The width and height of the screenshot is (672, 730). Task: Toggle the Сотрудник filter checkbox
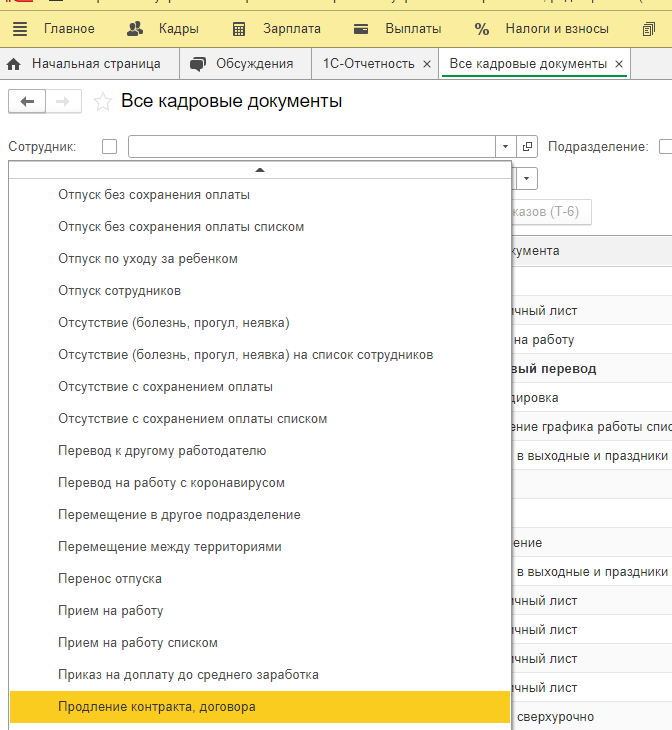click(110, 147)
